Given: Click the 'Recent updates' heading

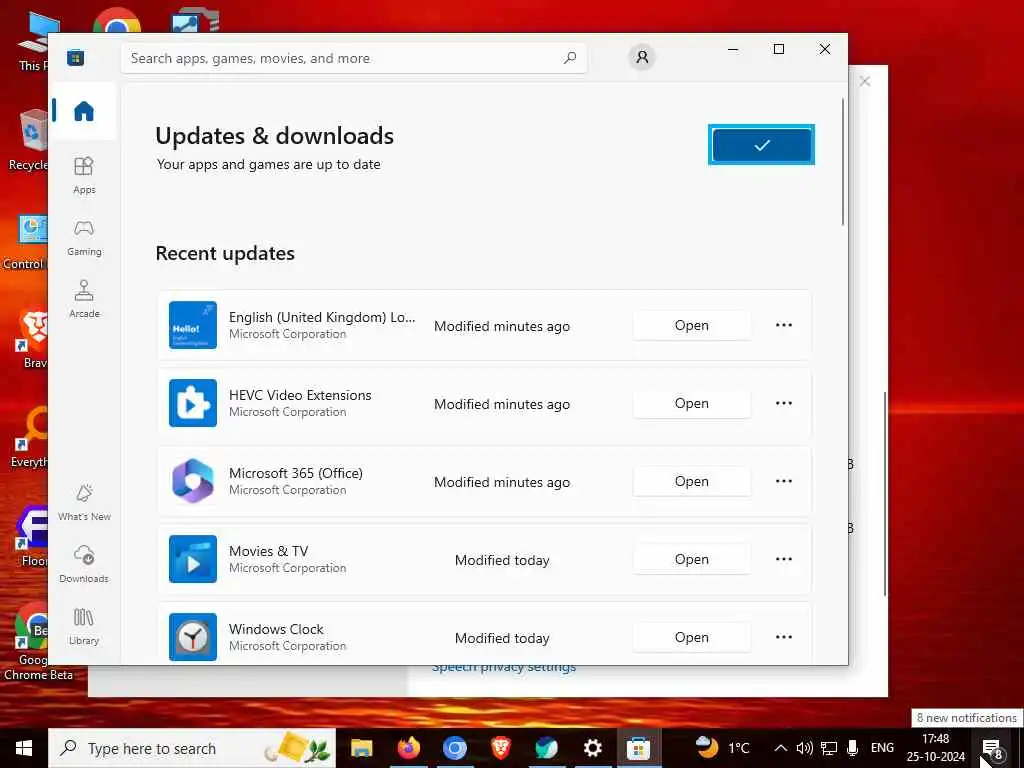Looking at the screenshot, I should 225,253.
